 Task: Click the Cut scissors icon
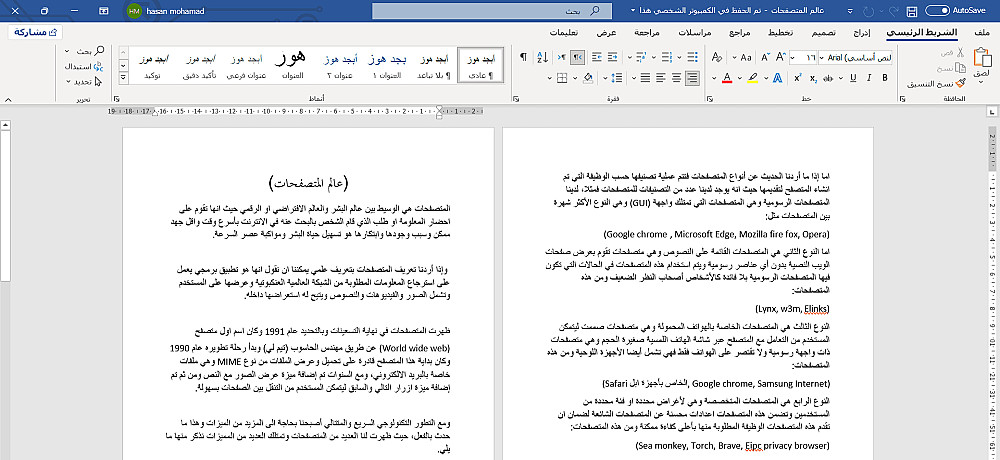pos(960,52)
